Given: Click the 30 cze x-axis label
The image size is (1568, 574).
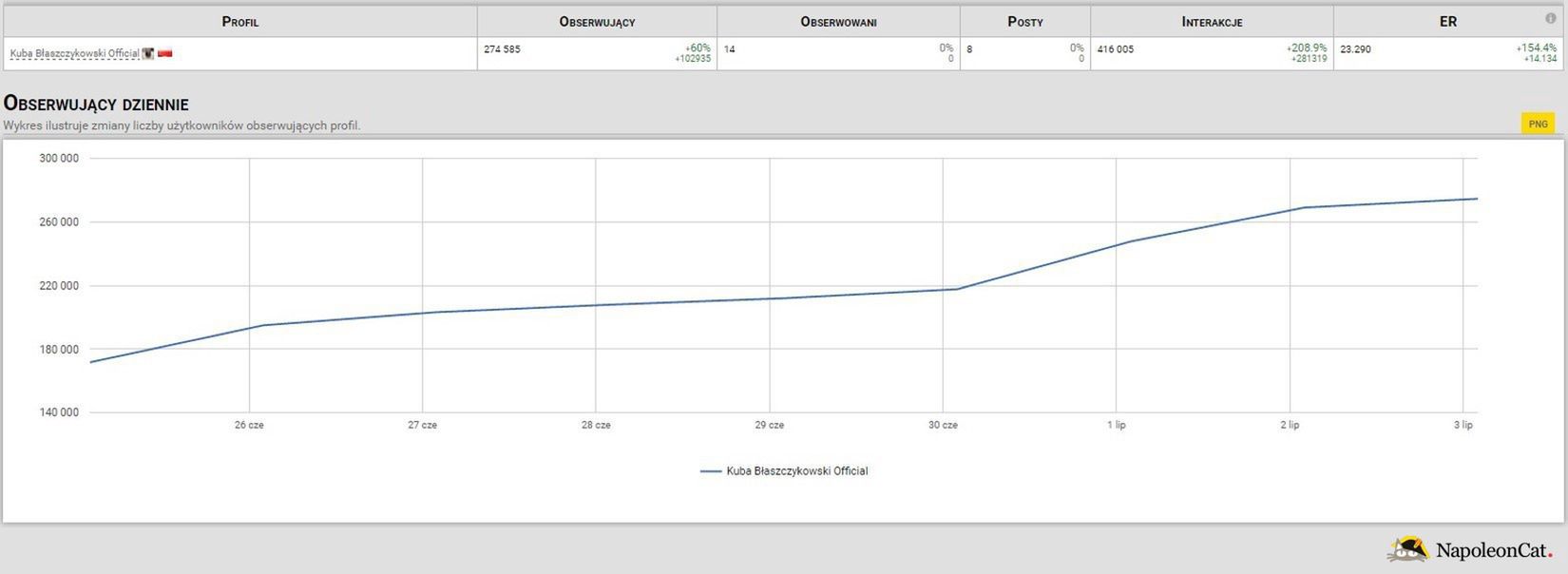Looking at the screenshot, I should 943,425.
